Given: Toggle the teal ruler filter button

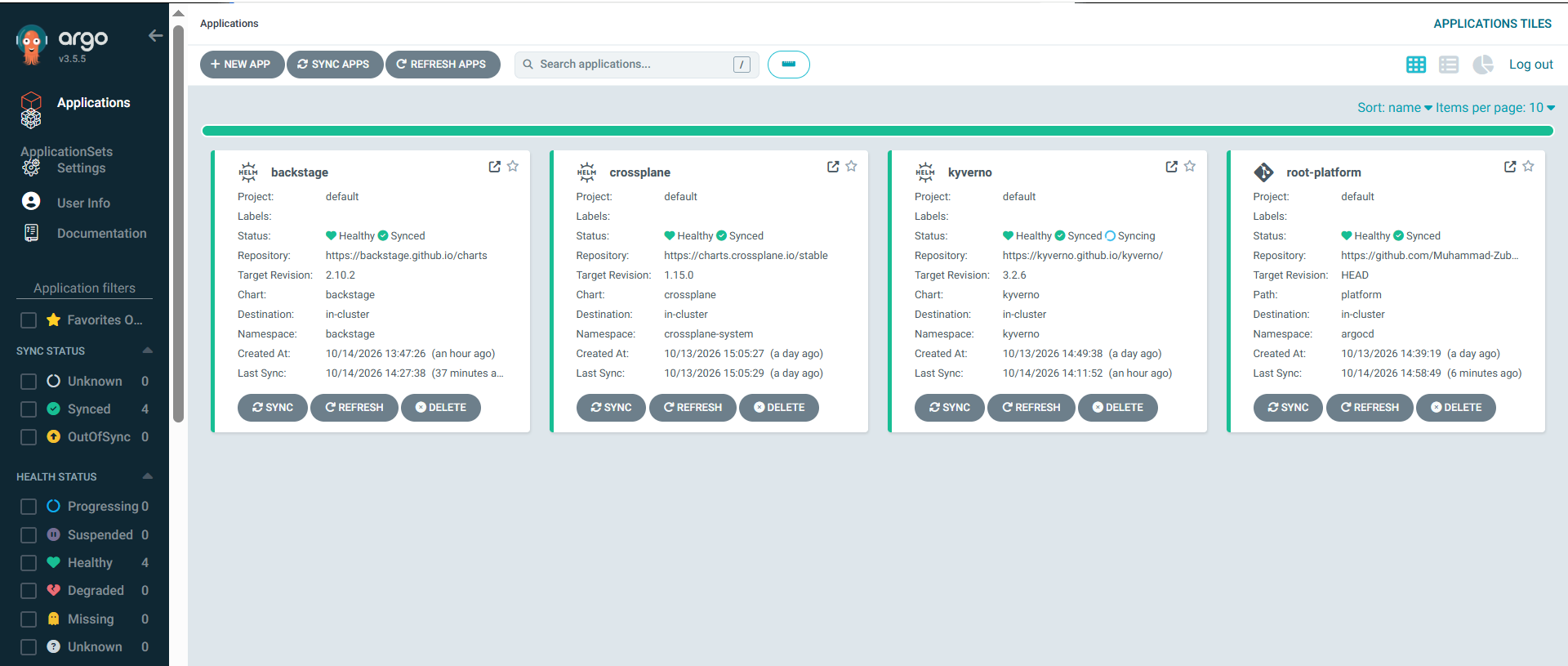Looking at the screenshot, I should [x=789, y=65].
